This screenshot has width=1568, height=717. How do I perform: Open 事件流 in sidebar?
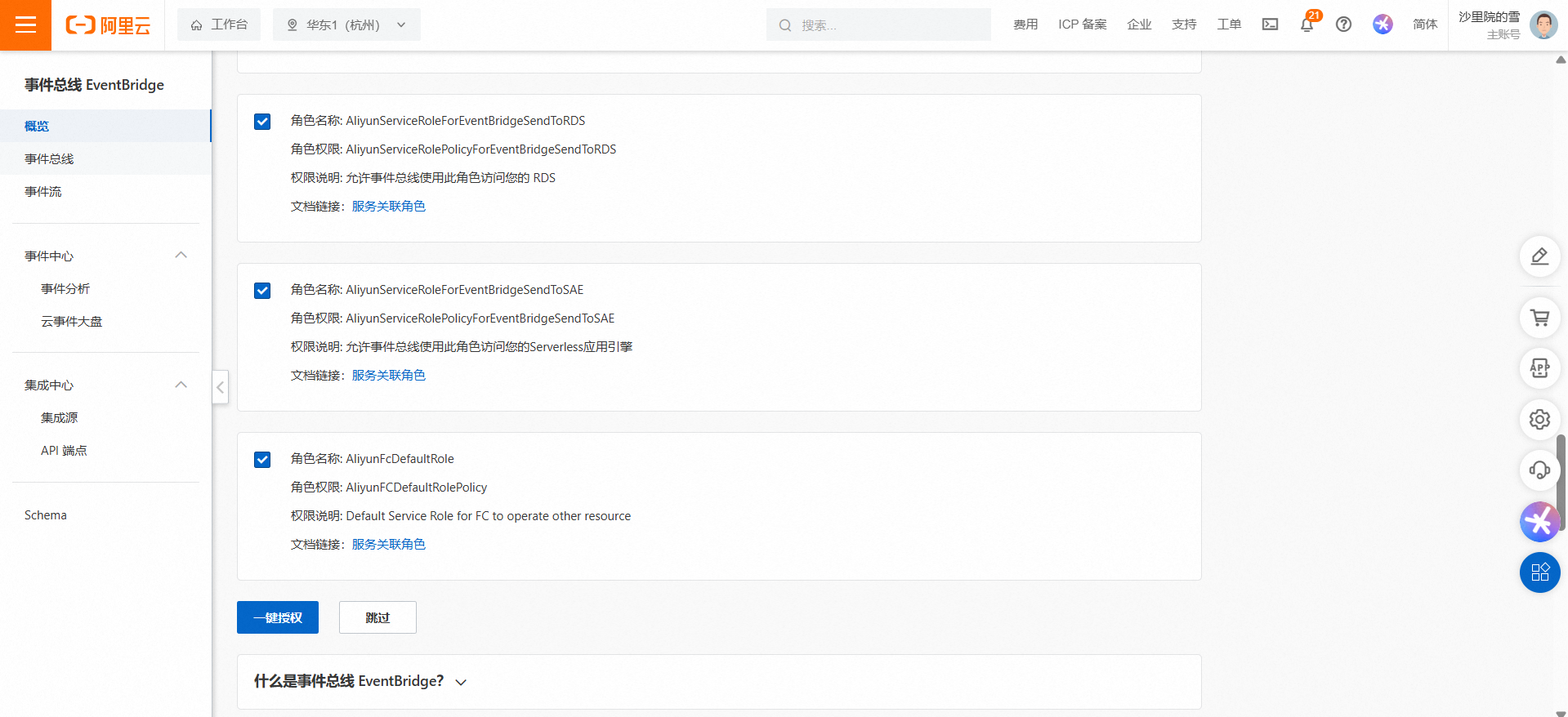coord(105,191)
